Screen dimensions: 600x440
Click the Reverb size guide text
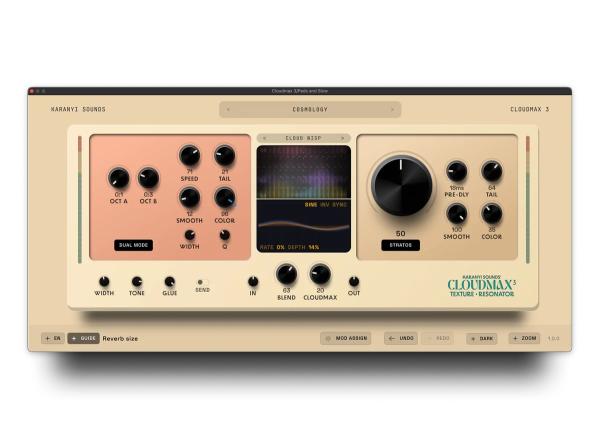(x=120, y=339)
